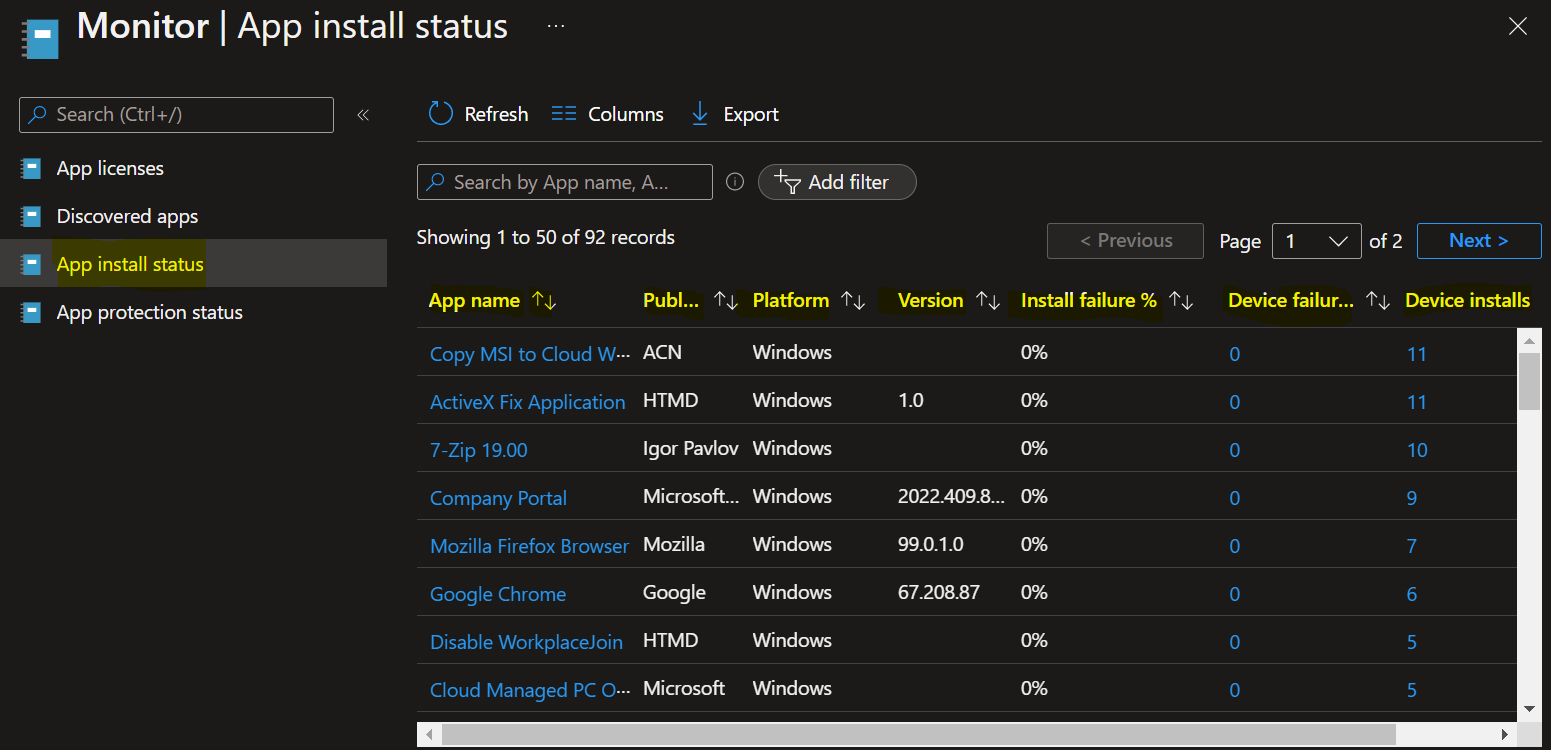Click the Add filter button

click(837, 182)
